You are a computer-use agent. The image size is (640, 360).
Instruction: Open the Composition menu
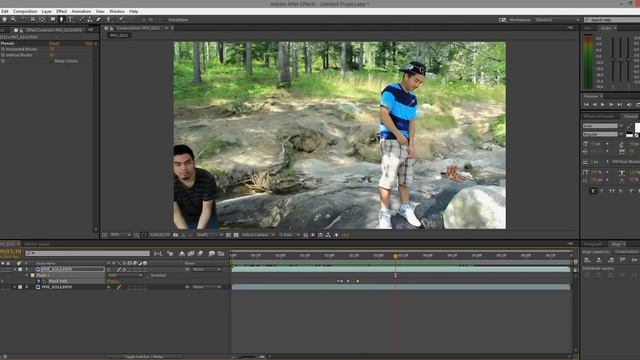25,11
